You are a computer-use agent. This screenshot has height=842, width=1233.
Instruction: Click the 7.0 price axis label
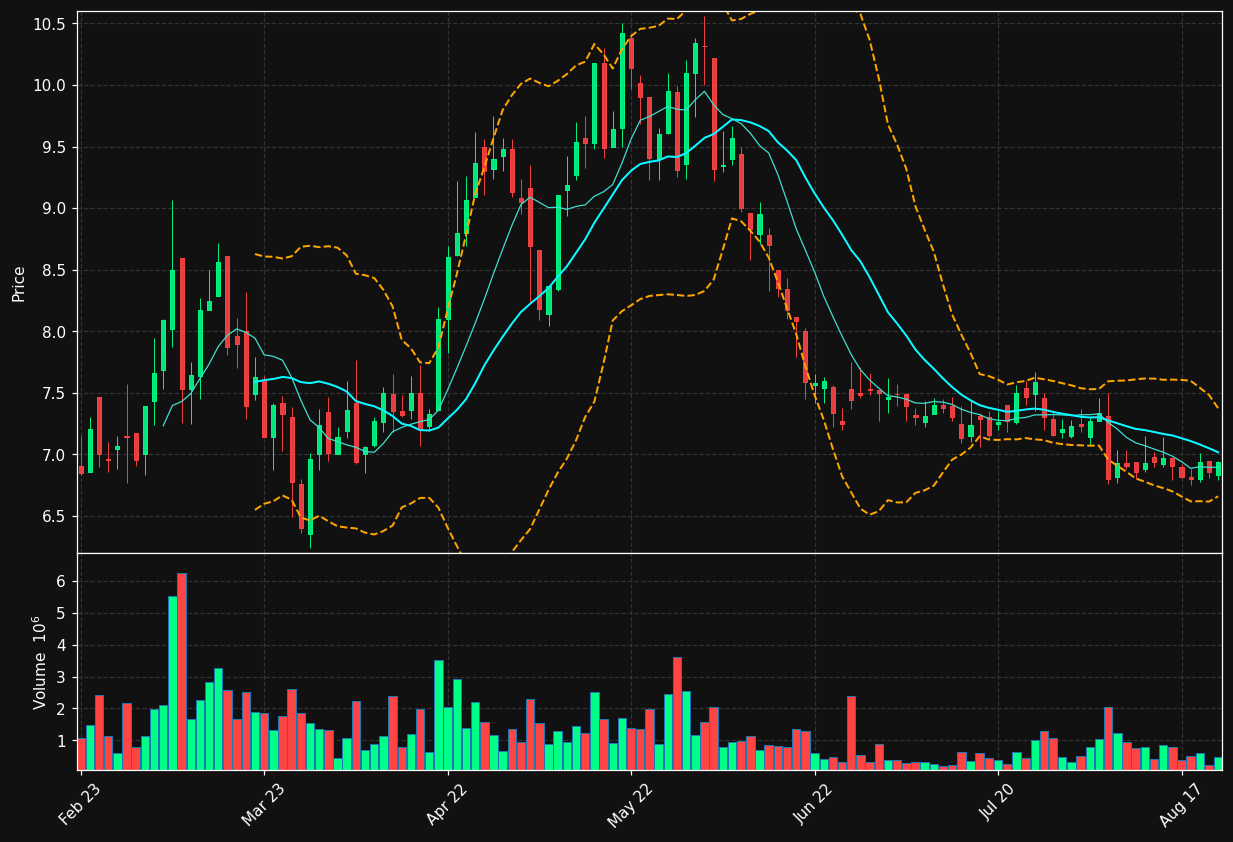(53, 455)
